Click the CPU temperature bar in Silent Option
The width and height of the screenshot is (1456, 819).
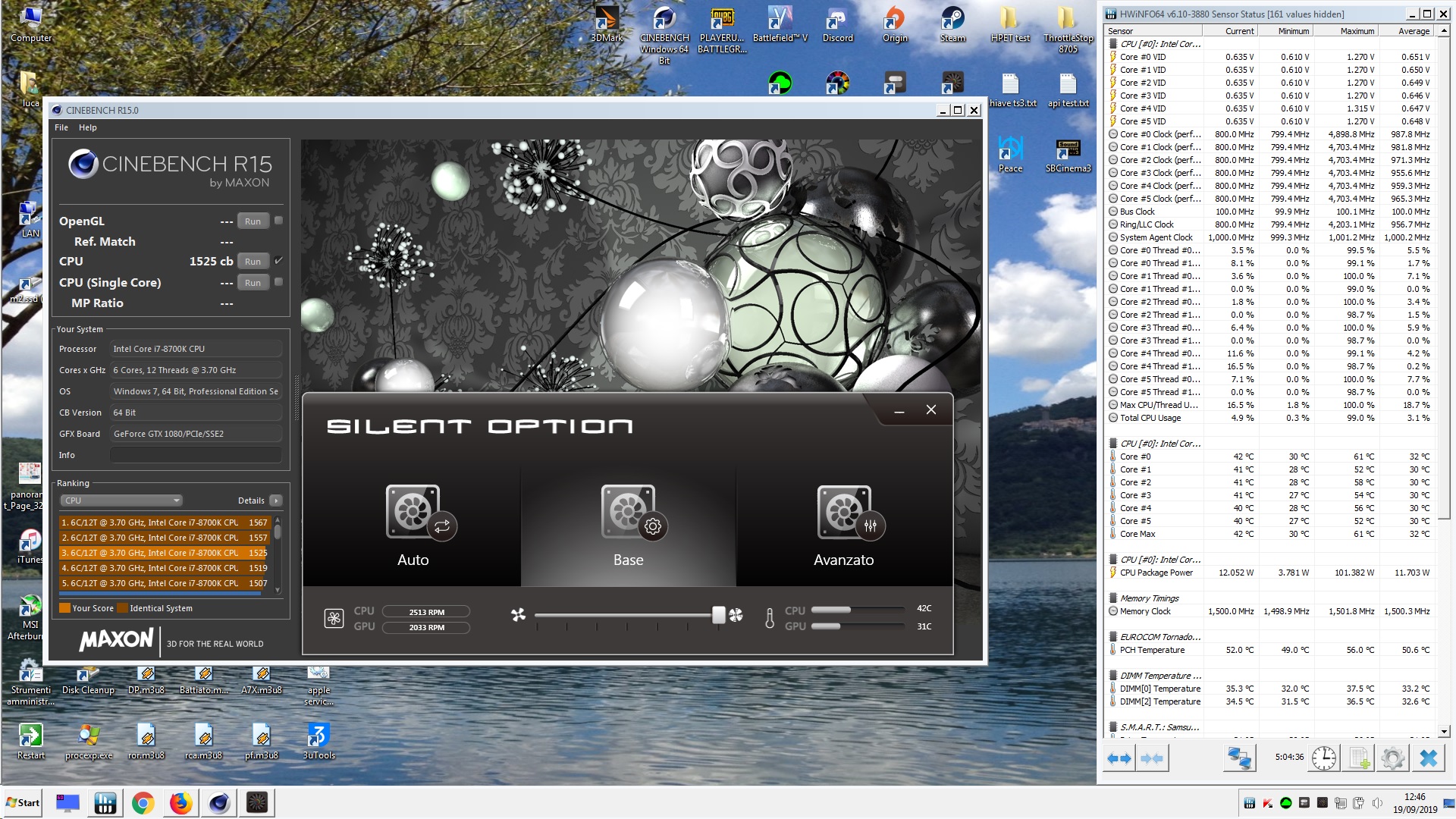coord(857,610)
